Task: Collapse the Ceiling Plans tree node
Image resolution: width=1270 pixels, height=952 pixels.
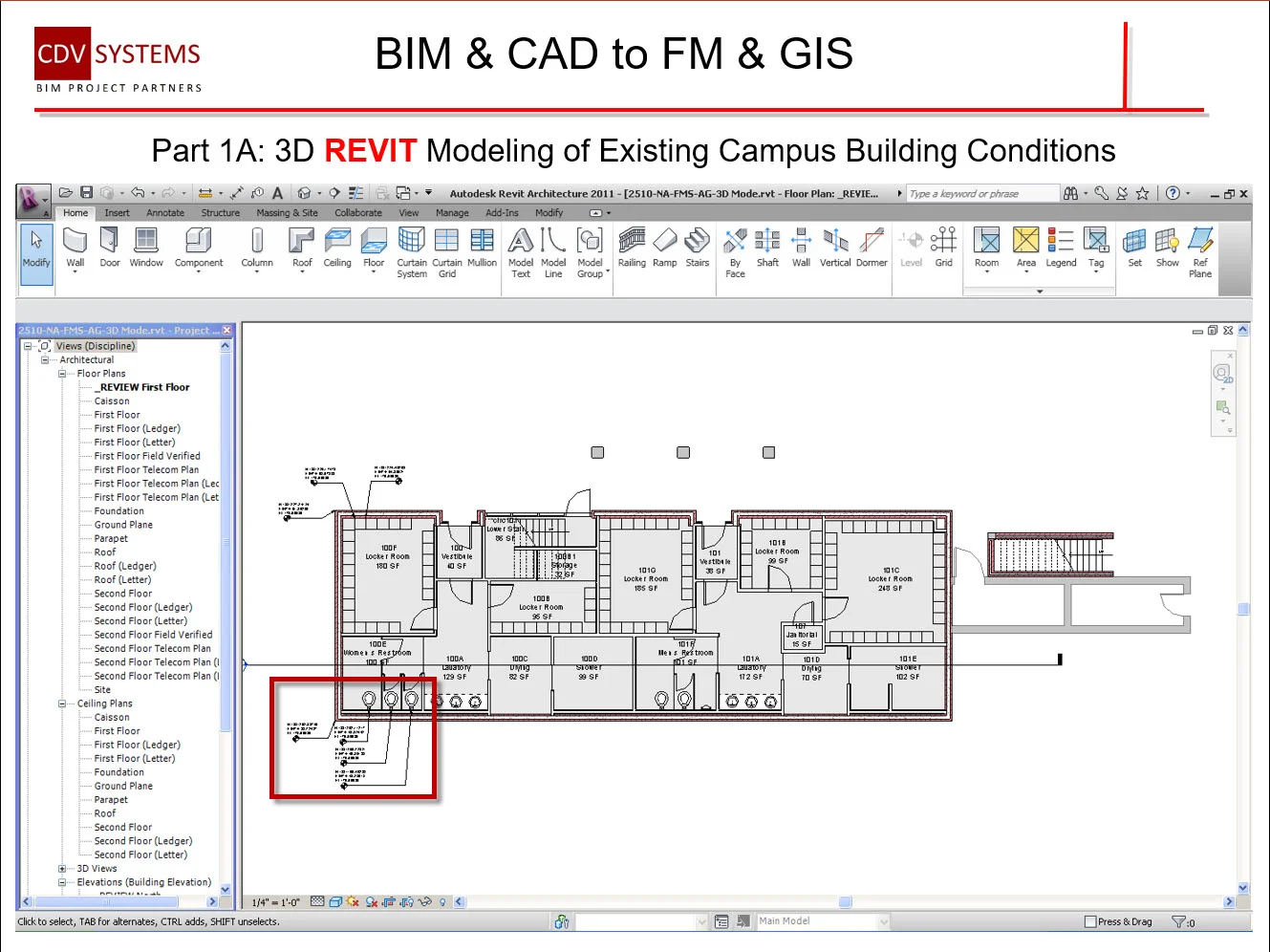Action: coord(62,703)
